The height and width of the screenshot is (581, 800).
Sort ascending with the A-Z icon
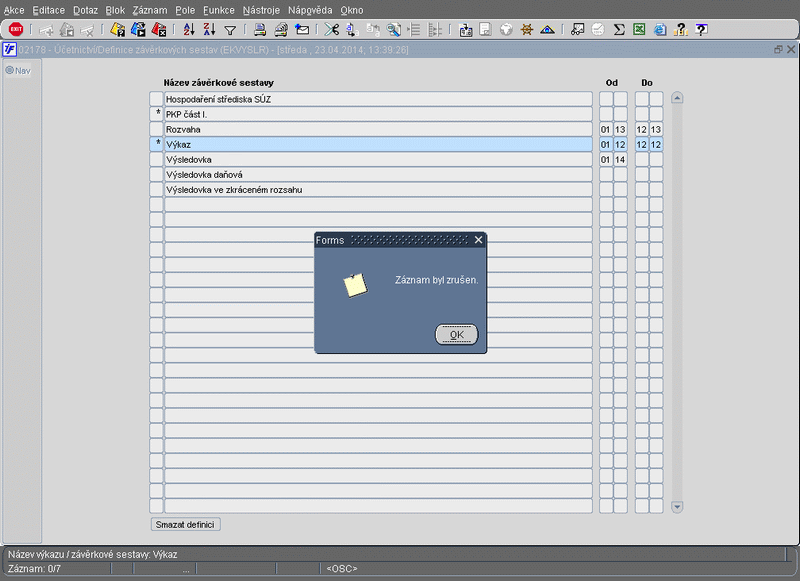tap(190, 30)
